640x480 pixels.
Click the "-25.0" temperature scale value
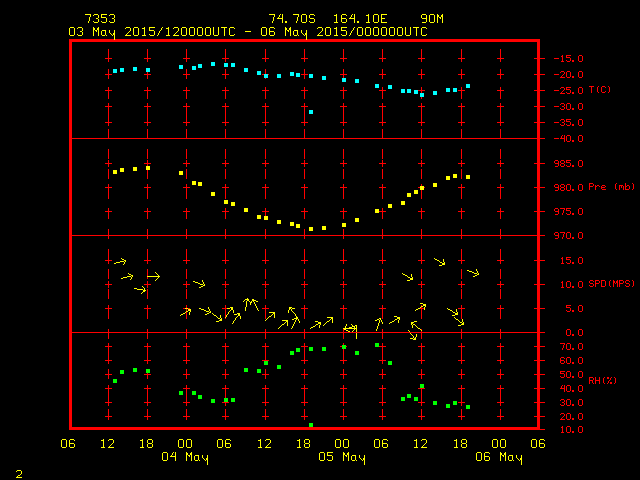coord(569,91)
